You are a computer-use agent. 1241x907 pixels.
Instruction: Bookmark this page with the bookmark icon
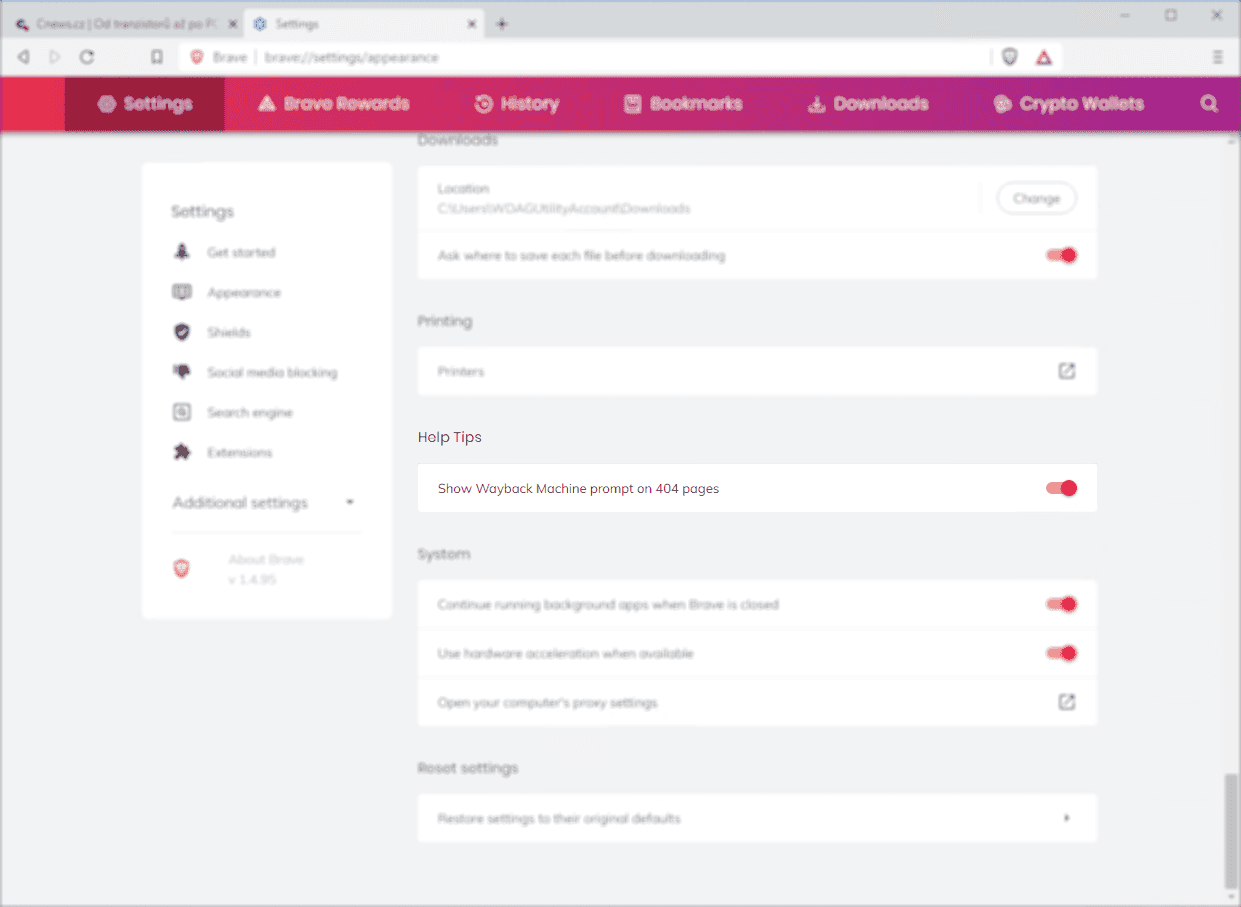[x=157, y=57]
